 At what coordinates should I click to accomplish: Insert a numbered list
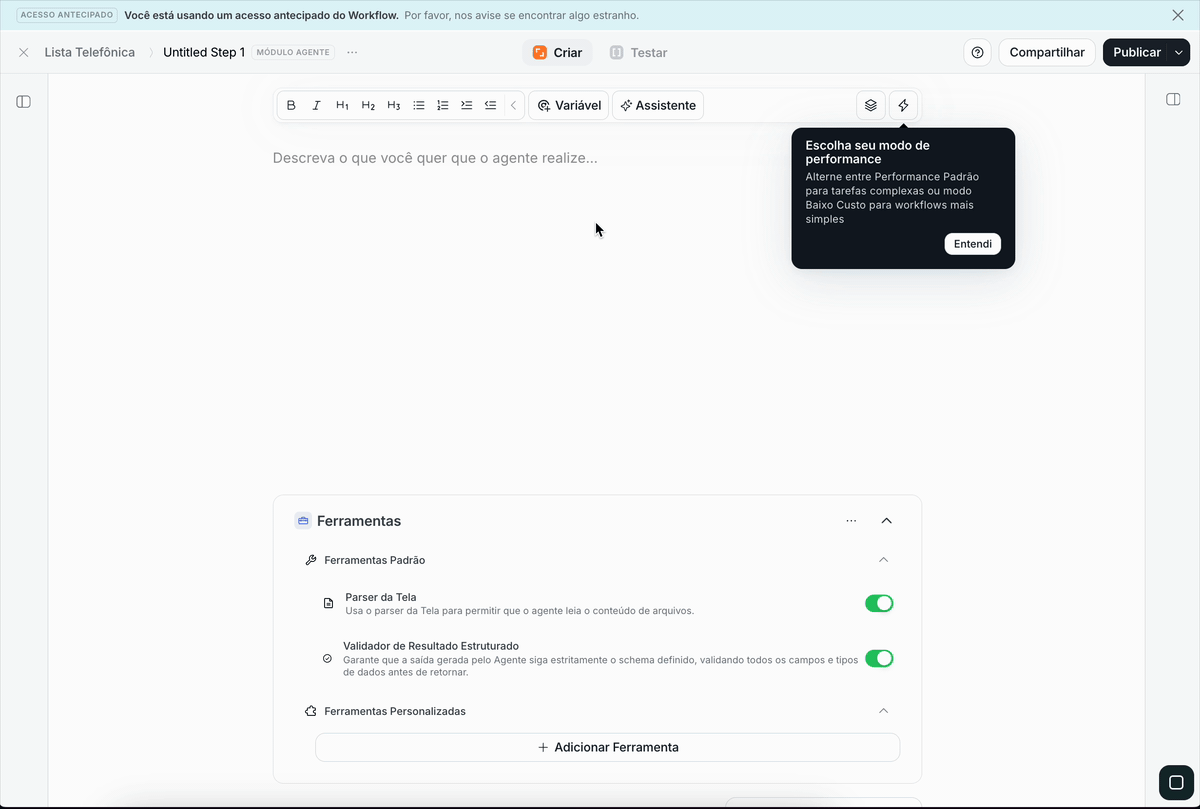coord(443,105)
